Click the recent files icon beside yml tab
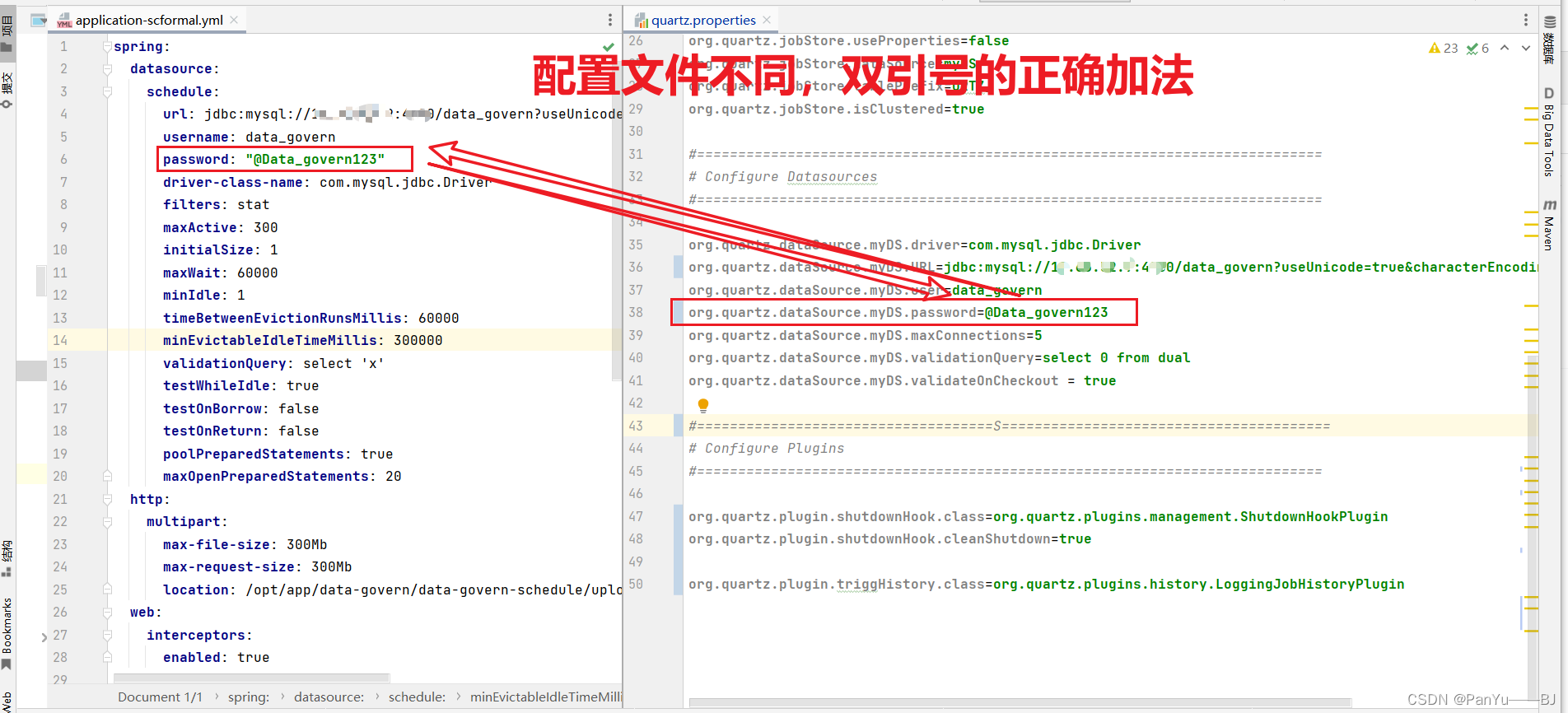Screen dimensions: 1568x713 coord(39,20)
